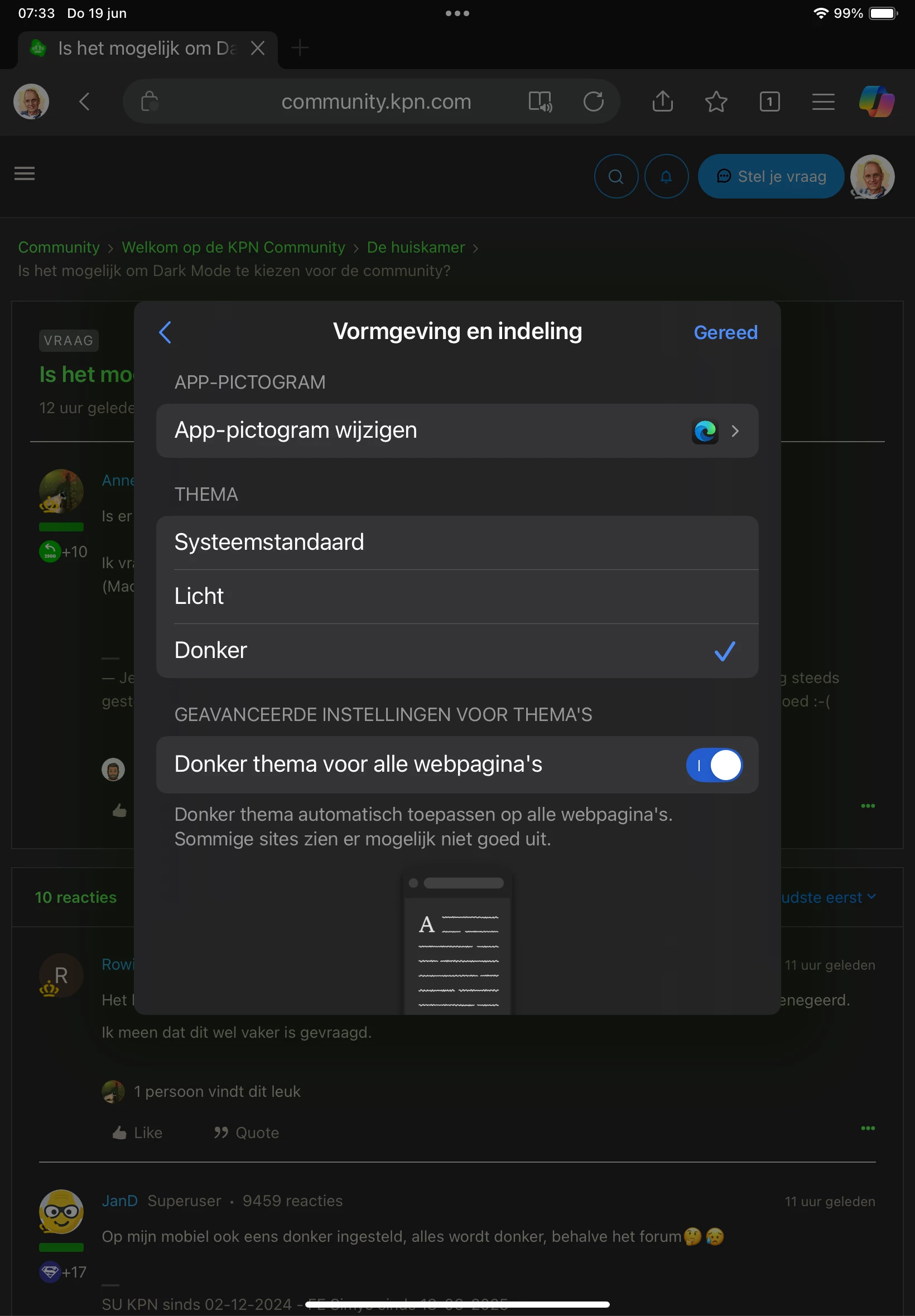This screenshot has width=915, height=1316.
Task: Select Licht theme option
Action: coord(457,597)
